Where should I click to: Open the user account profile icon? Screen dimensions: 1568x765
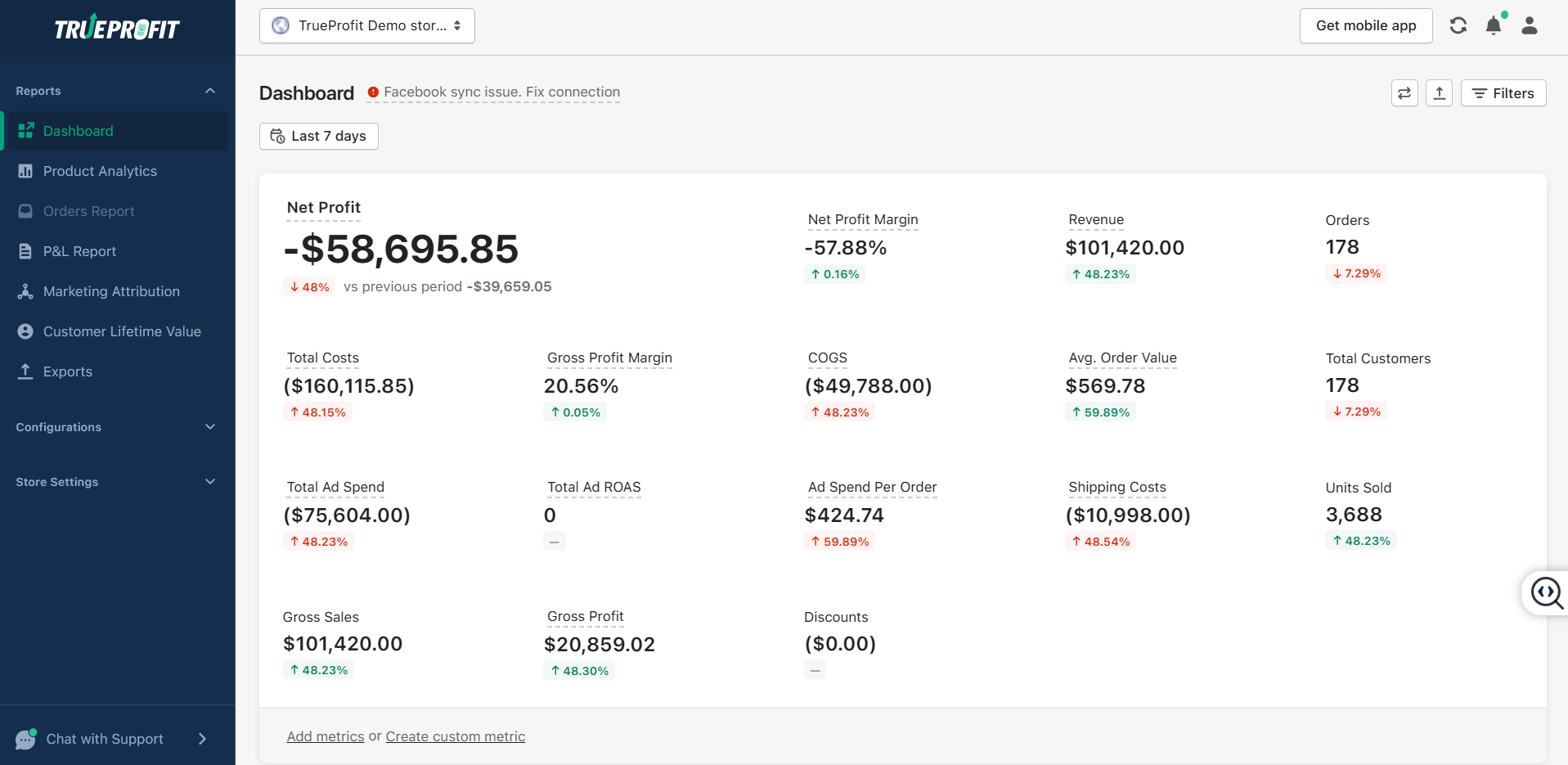tap(1530, 25)
